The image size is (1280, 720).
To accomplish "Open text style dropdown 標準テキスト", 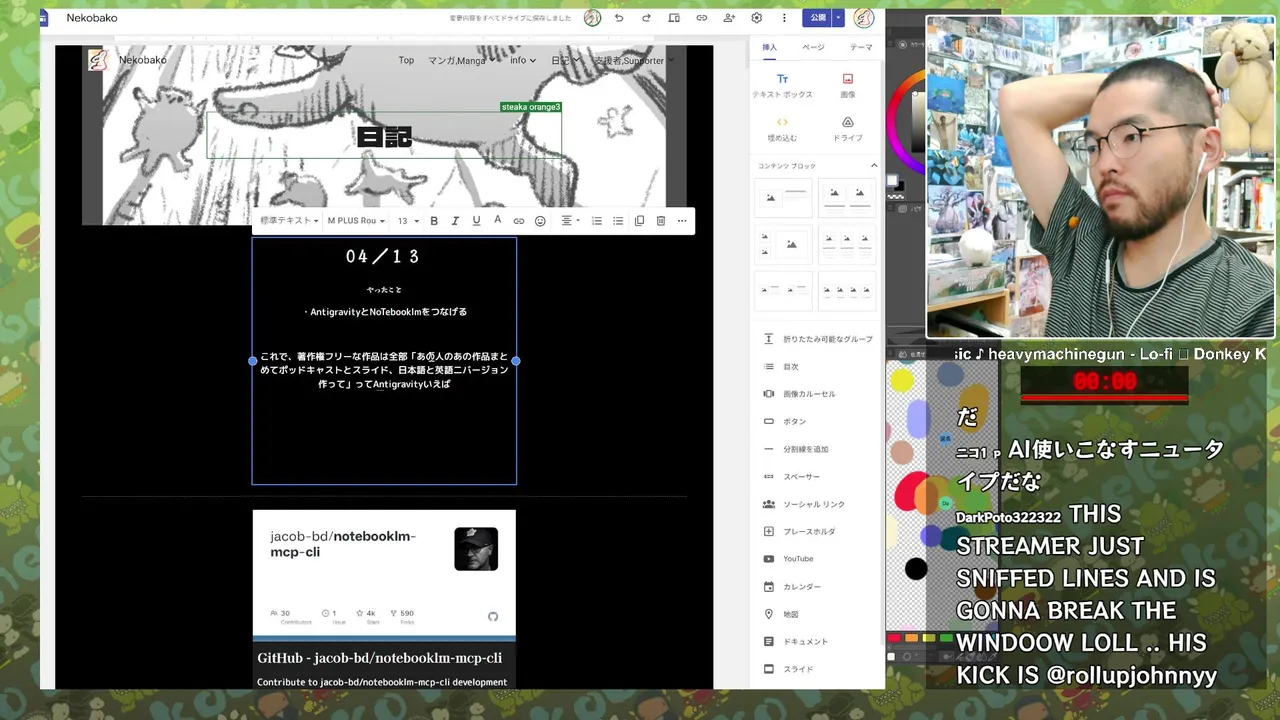I will 289,221.
